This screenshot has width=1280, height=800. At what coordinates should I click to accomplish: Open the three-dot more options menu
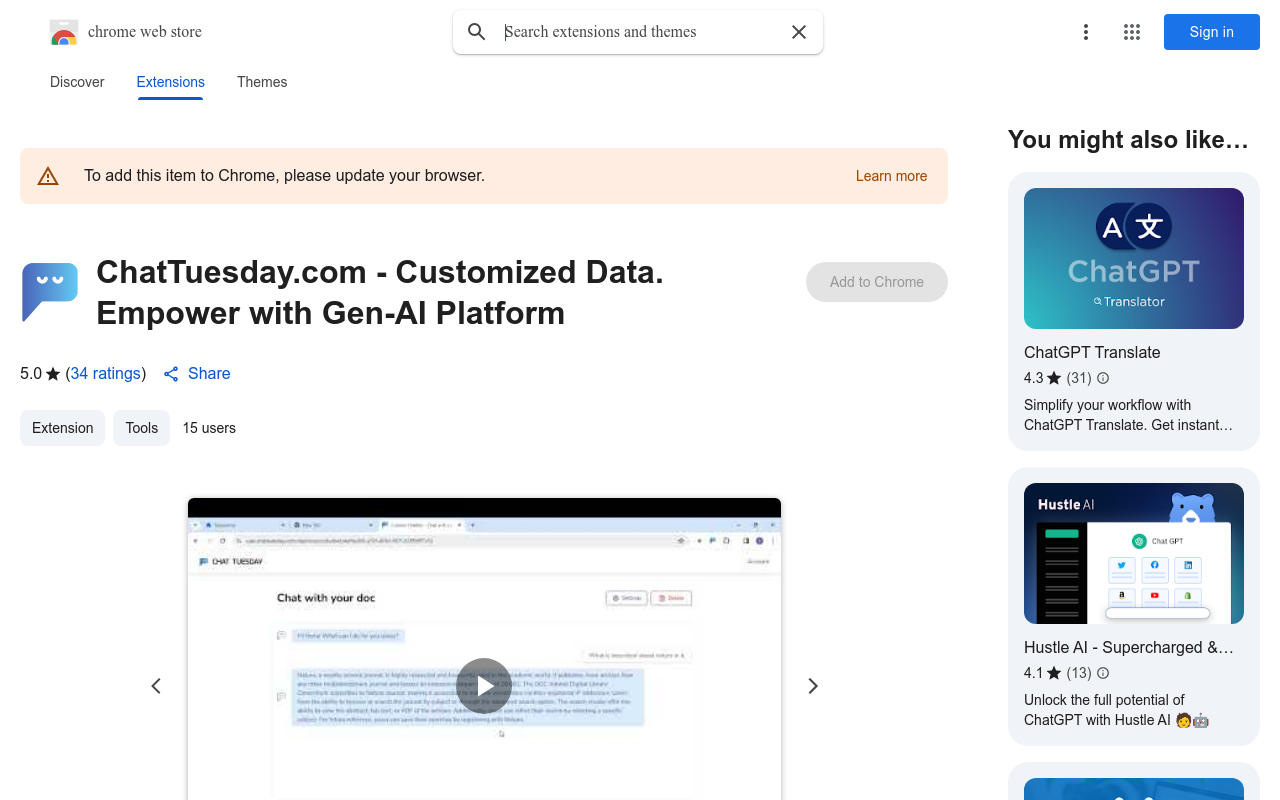pos(1086,32)
